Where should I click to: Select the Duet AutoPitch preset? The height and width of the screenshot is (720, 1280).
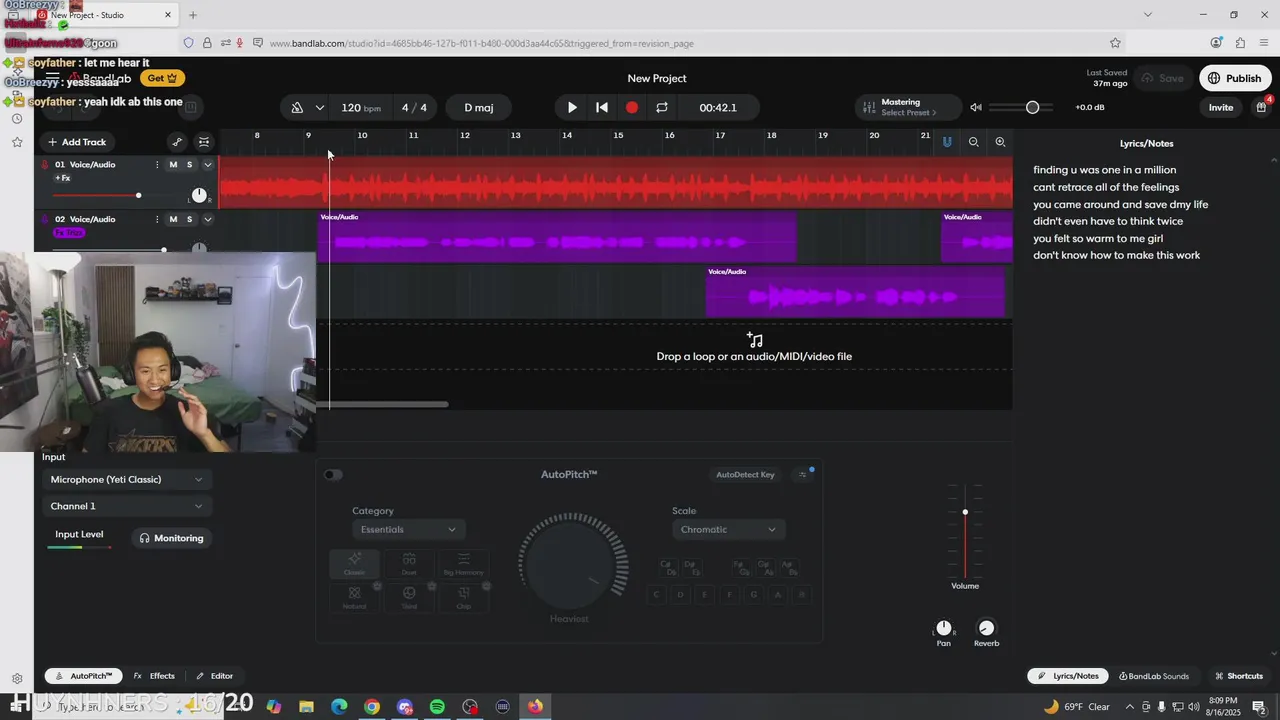click(409, 564)
